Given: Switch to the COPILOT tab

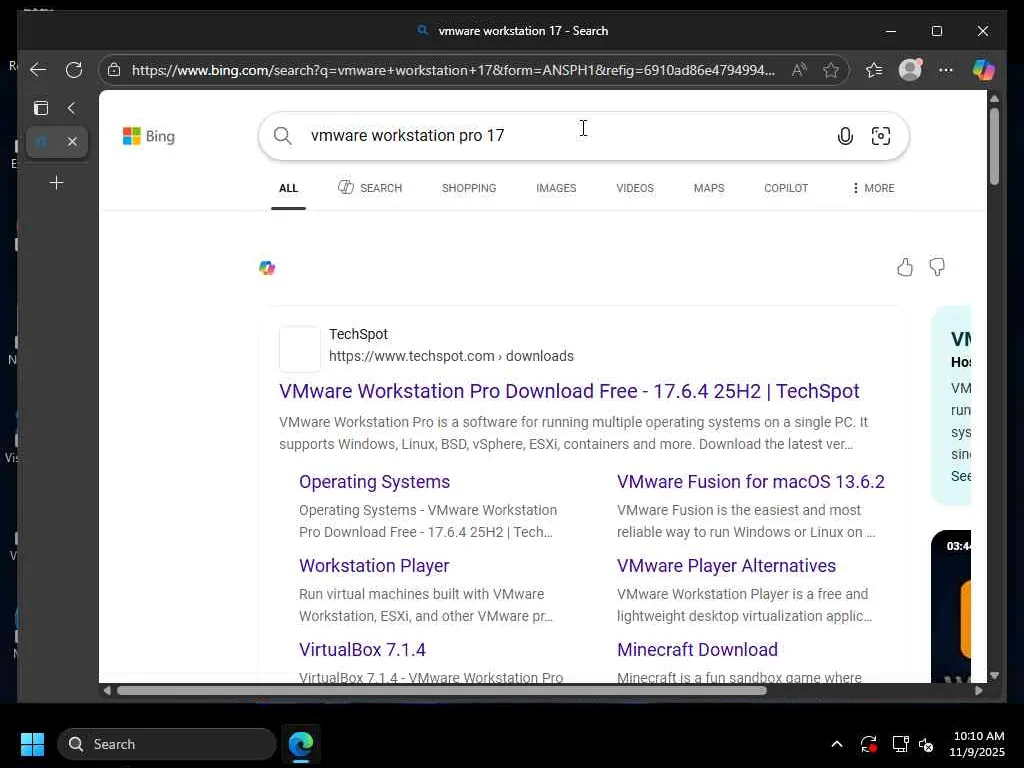Looking at the screenshot, I should [x=786, y=188].
